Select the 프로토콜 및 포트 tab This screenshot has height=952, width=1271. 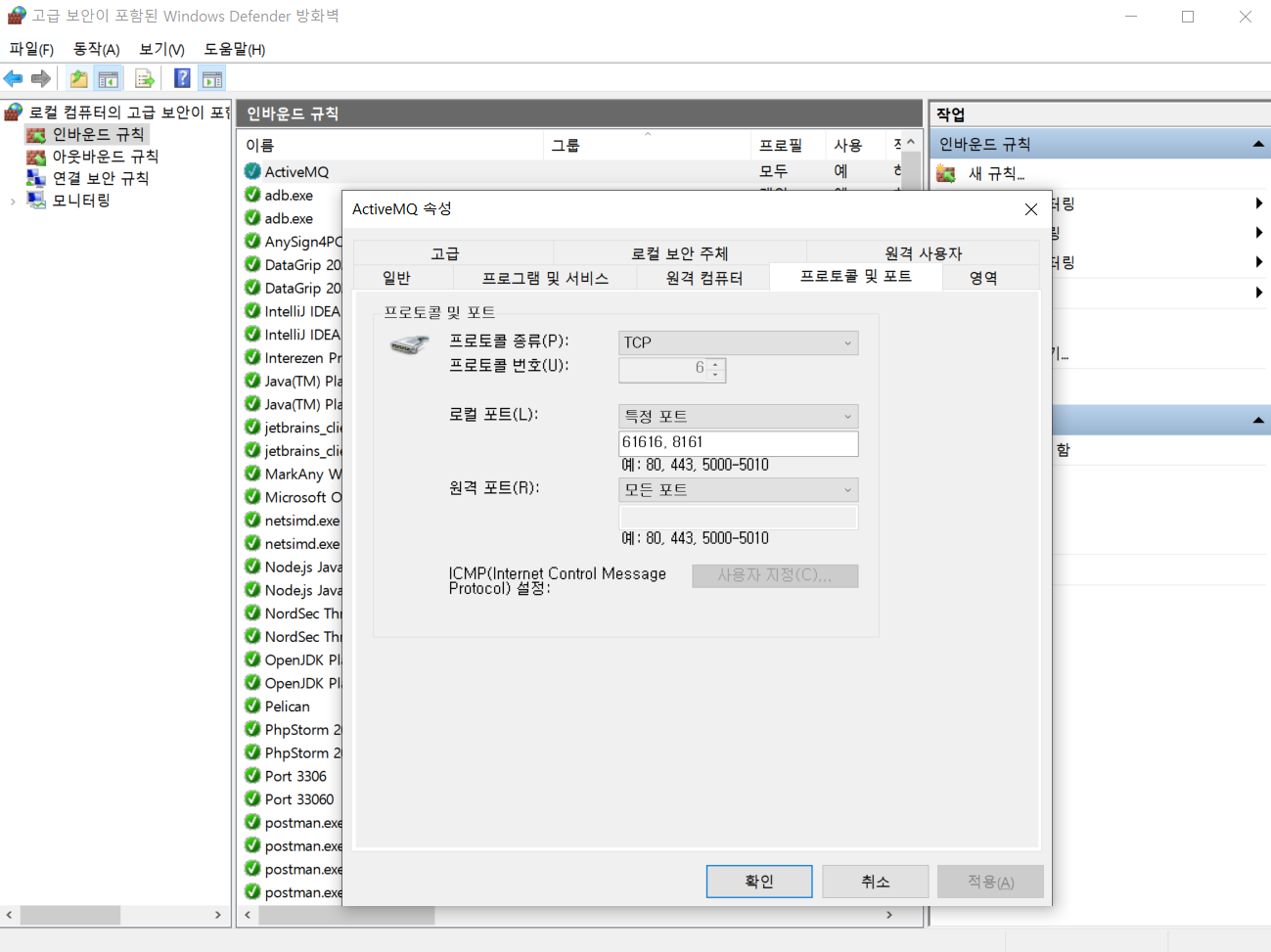coord(856,277)
